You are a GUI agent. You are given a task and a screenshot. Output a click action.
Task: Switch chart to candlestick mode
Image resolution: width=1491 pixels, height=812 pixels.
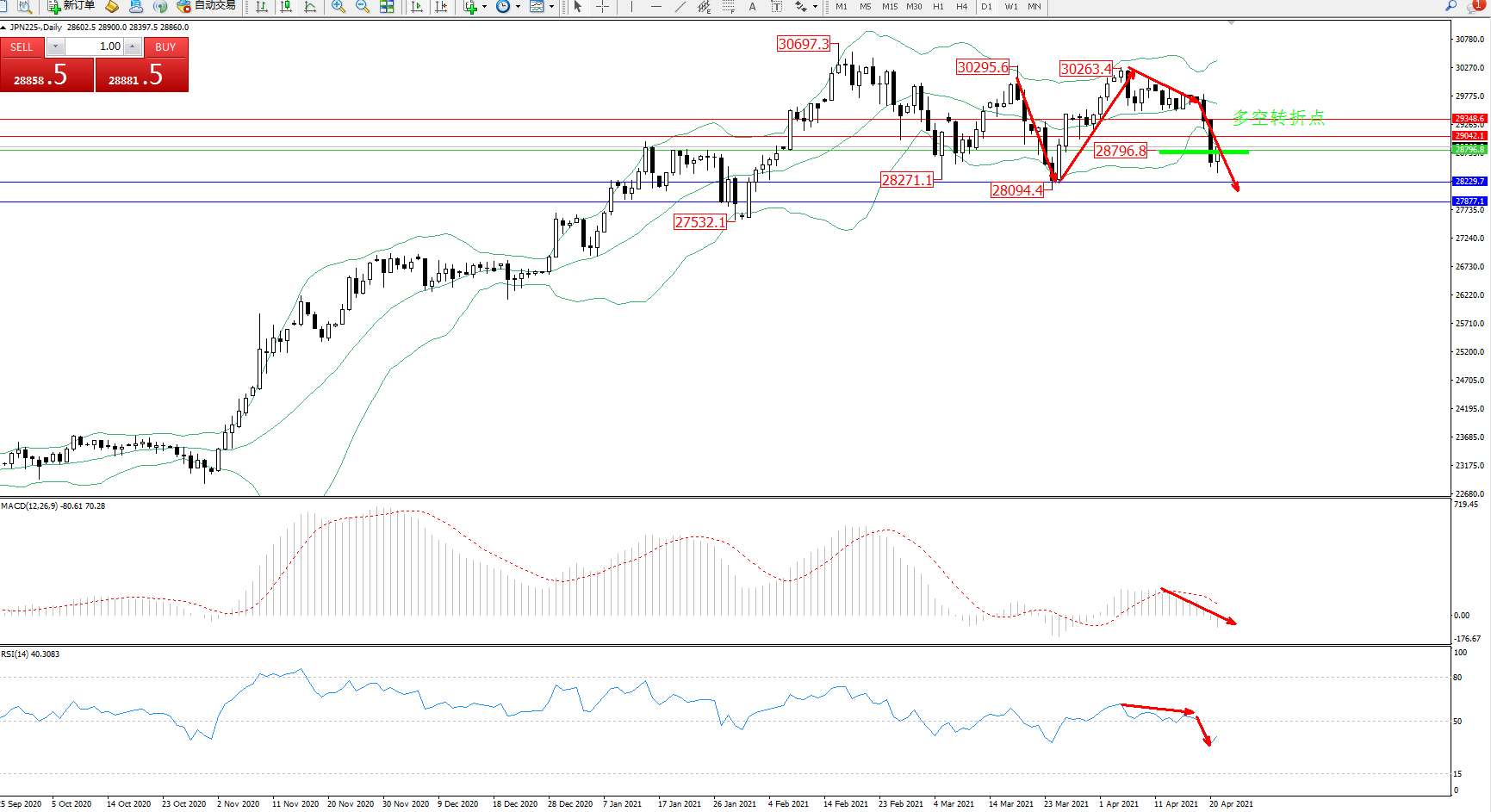(x=286, y=7)
